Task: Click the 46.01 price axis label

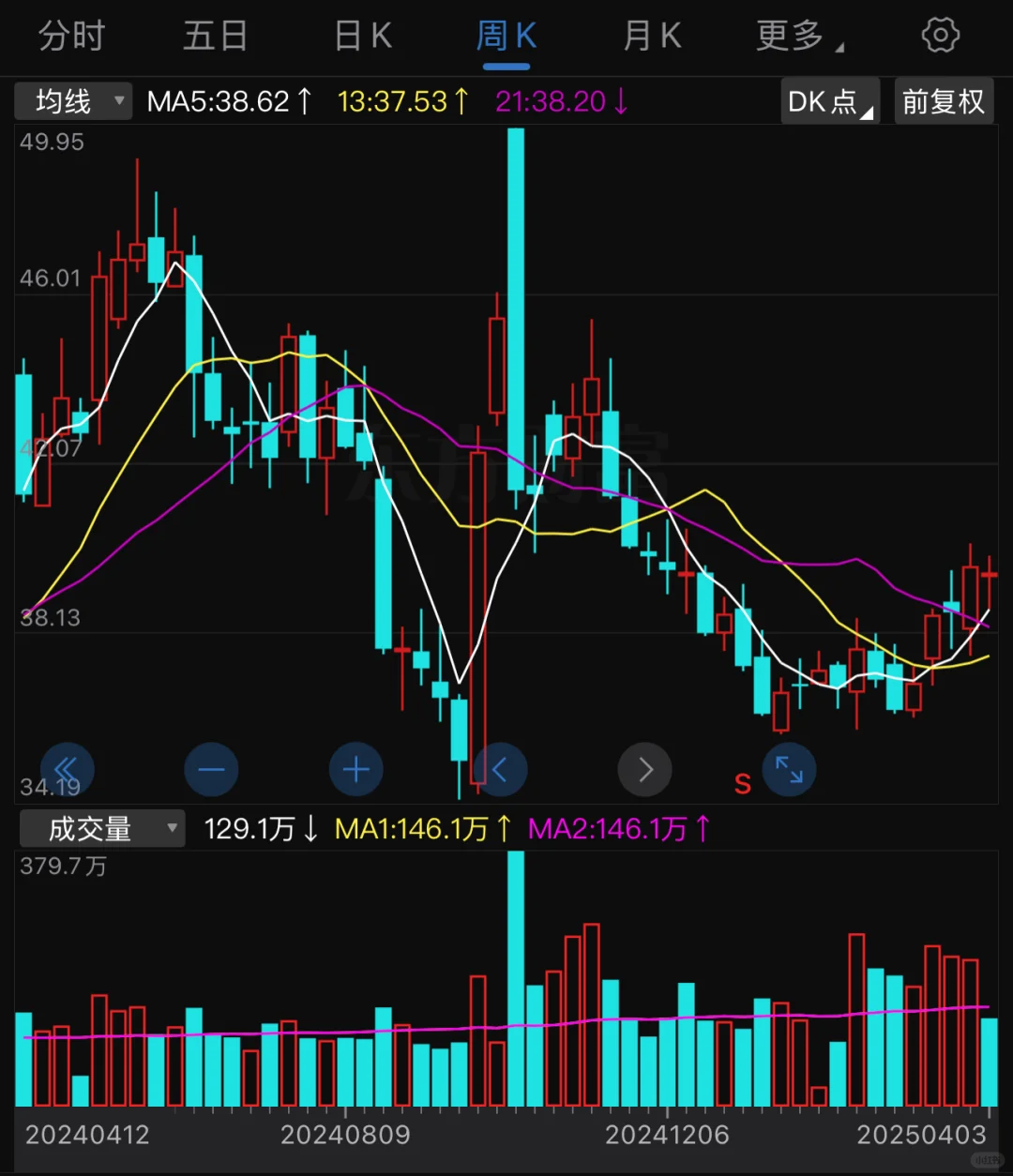Action: (x=51, y=279)
